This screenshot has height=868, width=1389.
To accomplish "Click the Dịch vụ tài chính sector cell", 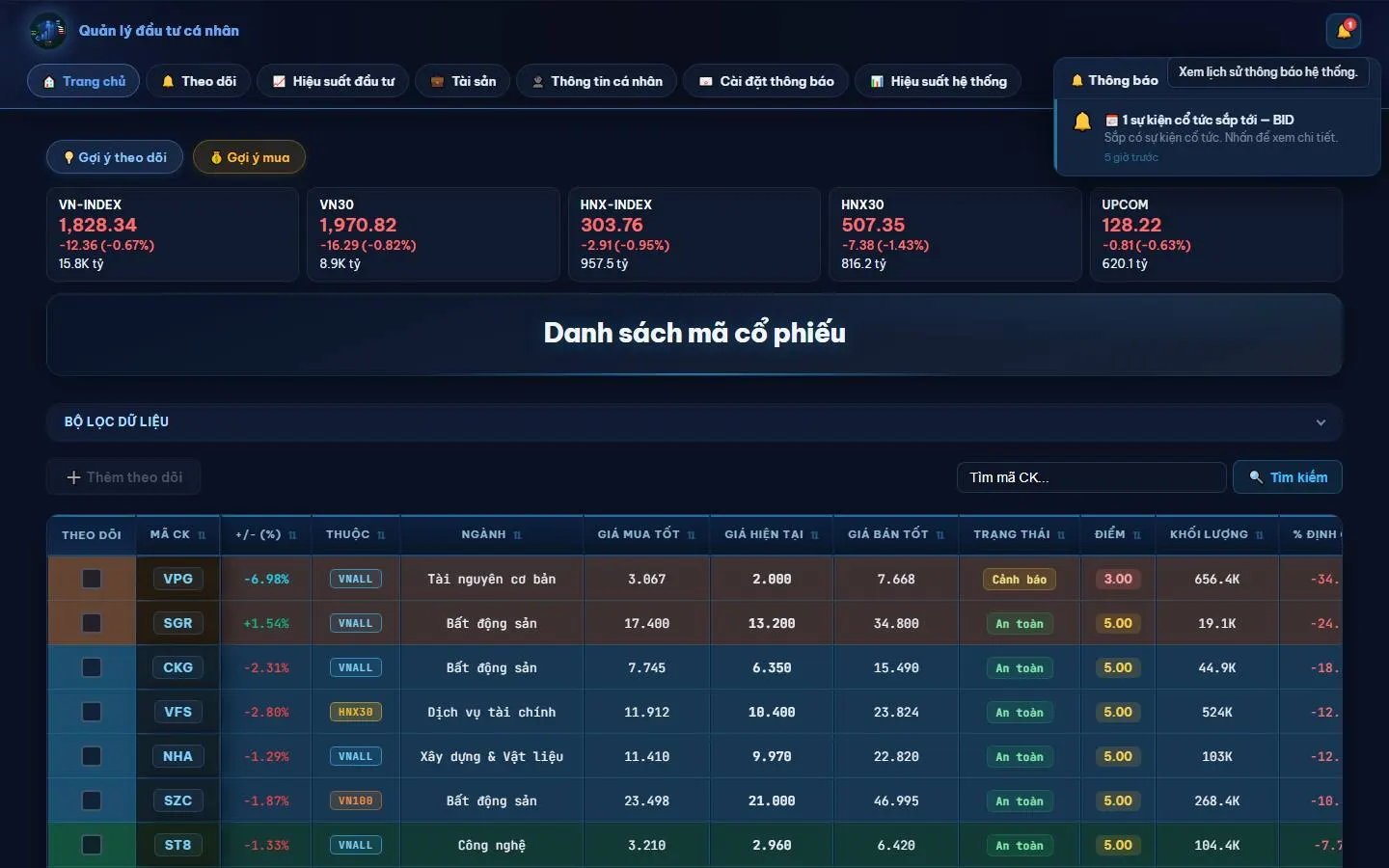I will [x=492, y=712].
